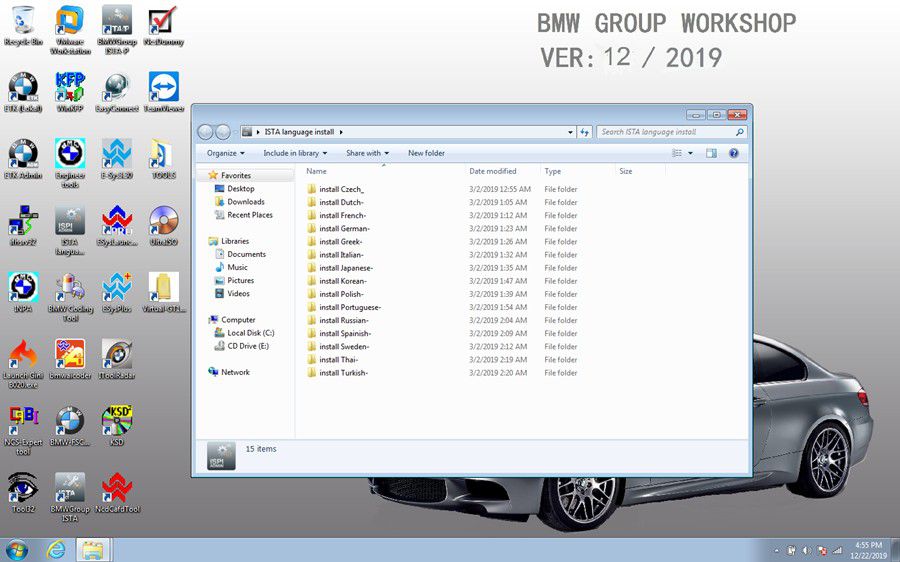Click the New folder button
This screenshot has width=900, height=562.
426,153
